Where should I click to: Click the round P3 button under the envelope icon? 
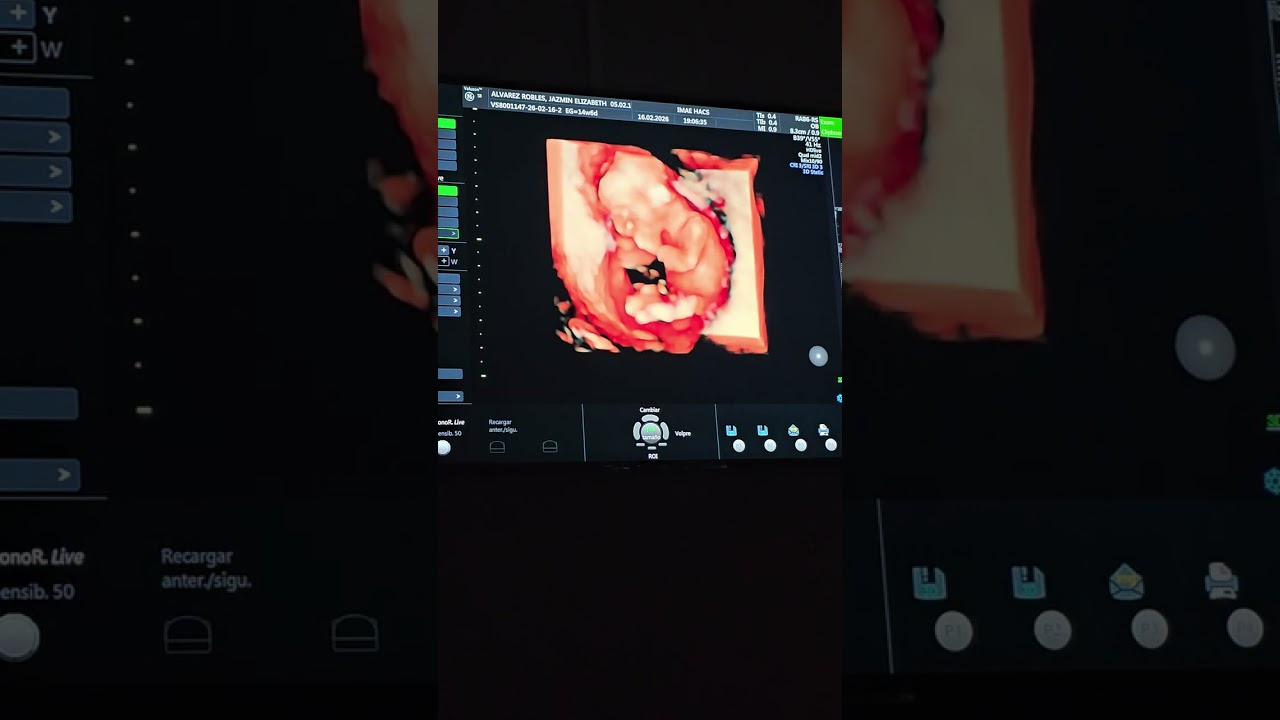(x=801, y=446)
